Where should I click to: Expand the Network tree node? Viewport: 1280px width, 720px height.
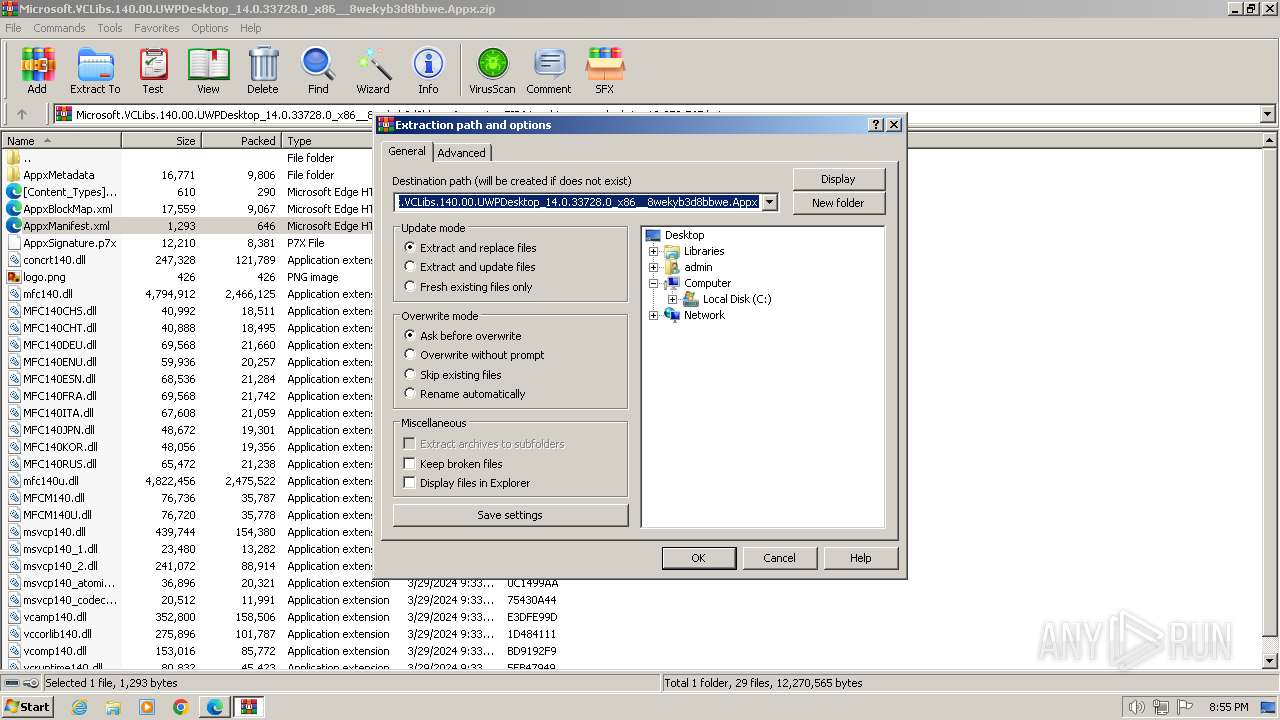(654, 315)
